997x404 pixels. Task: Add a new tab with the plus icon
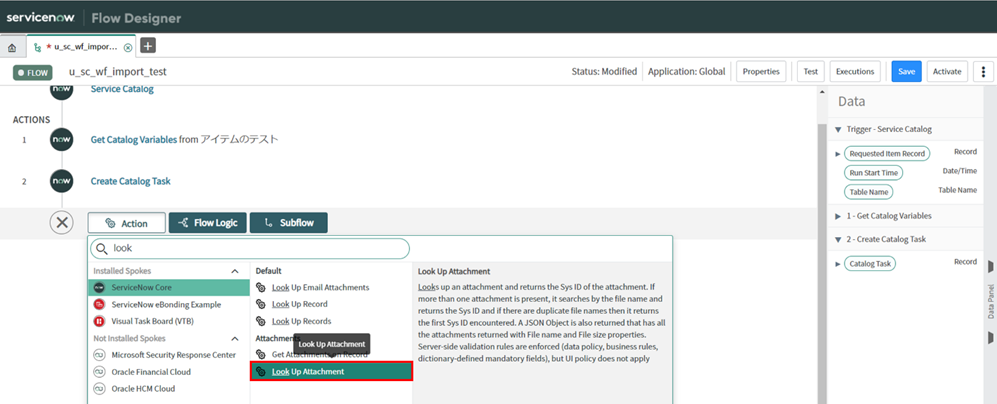148,46
